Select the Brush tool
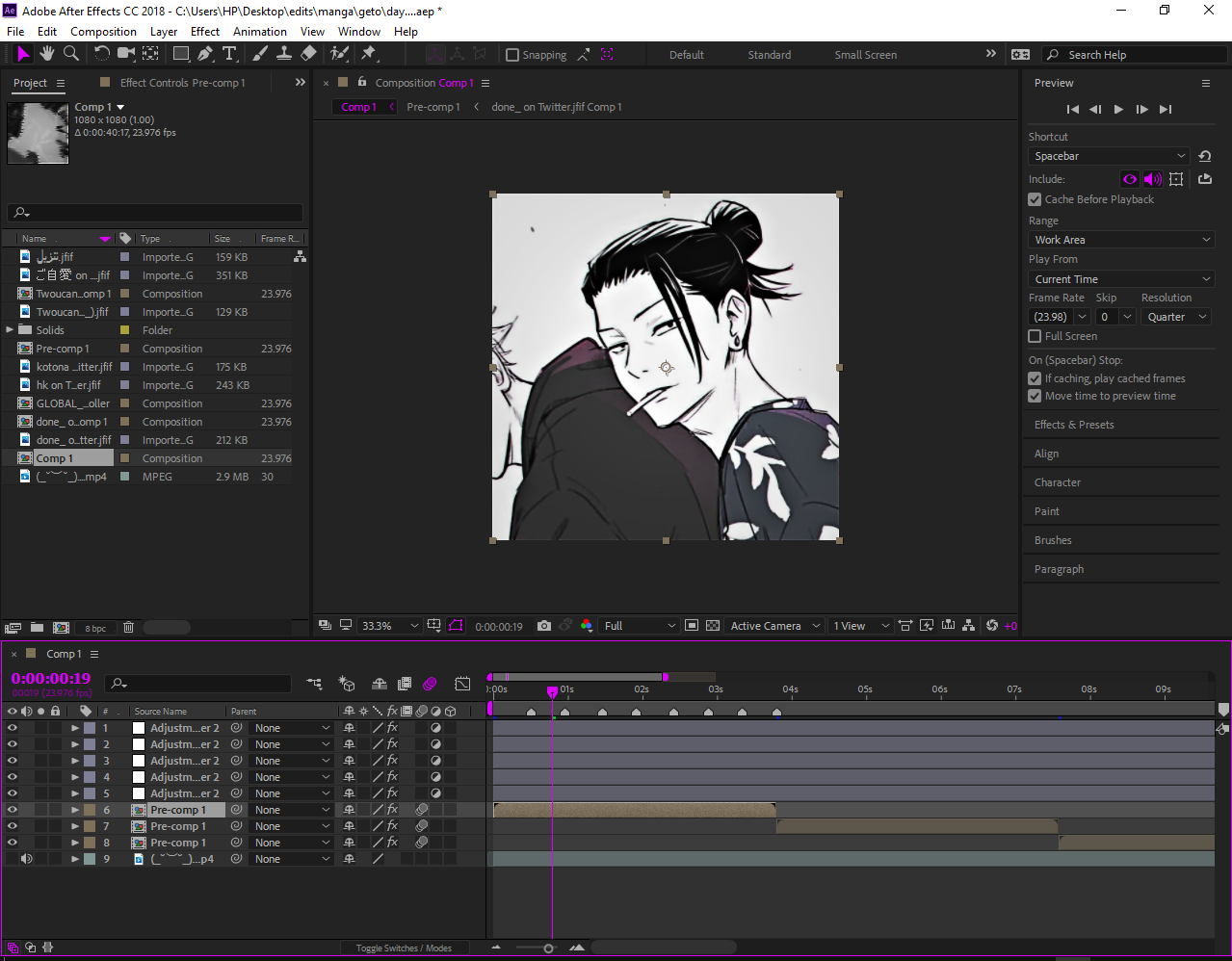The image size is (1232, 961). [260, 54]
